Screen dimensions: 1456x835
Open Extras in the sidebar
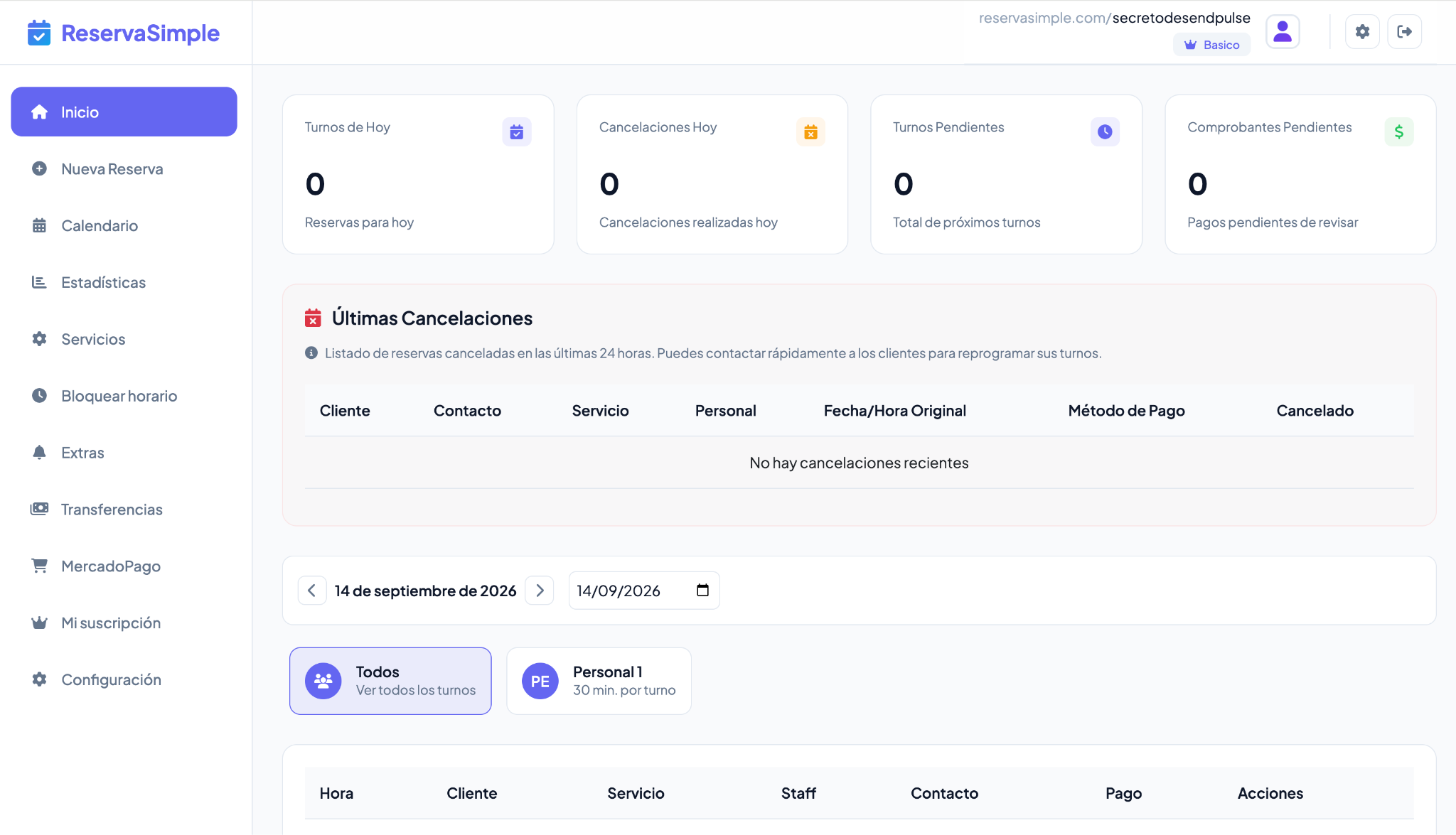(124, 453)
